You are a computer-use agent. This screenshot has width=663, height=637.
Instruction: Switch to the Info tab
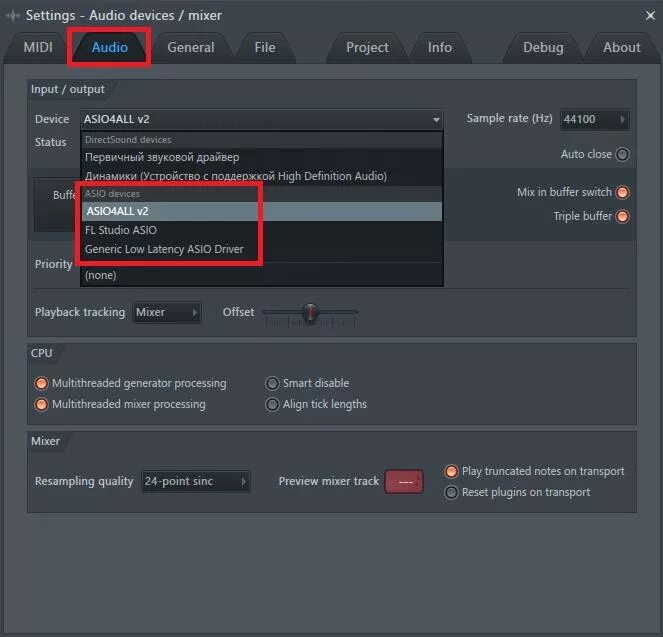(x=440, y=47)
